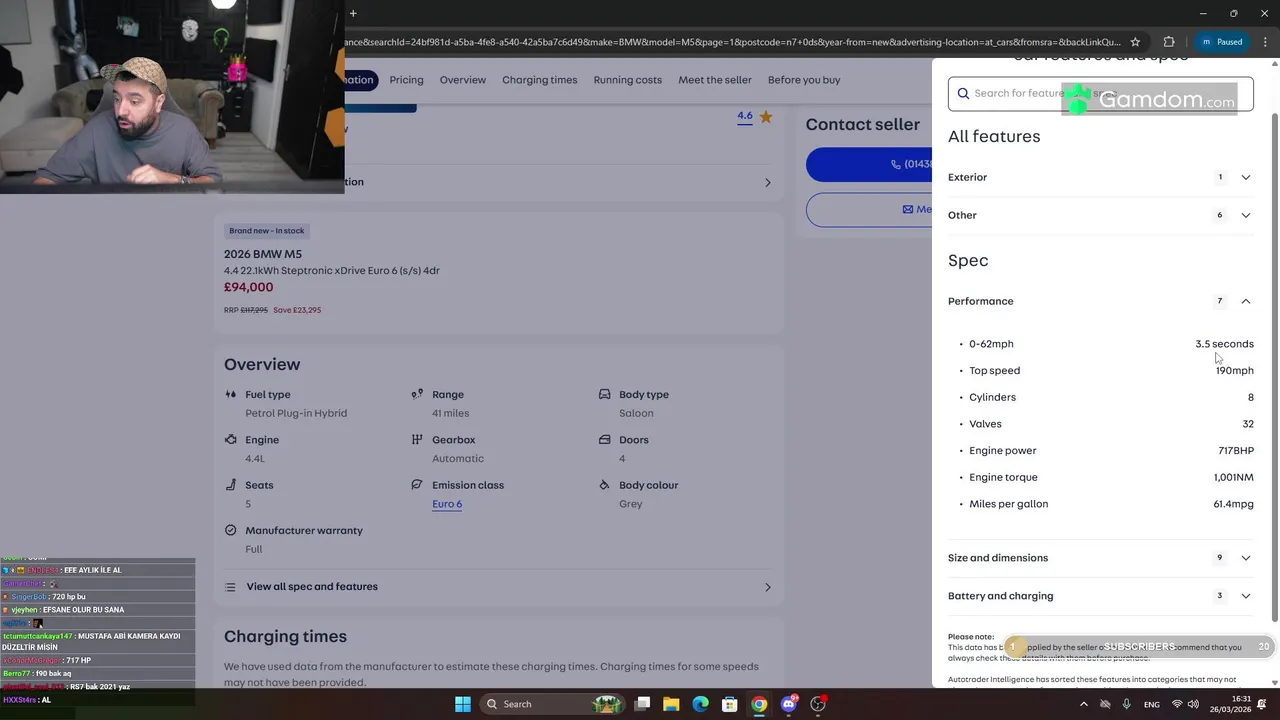Click the Body colour paint icon
Screen dimensions: 1280x720
pos(604,485)
